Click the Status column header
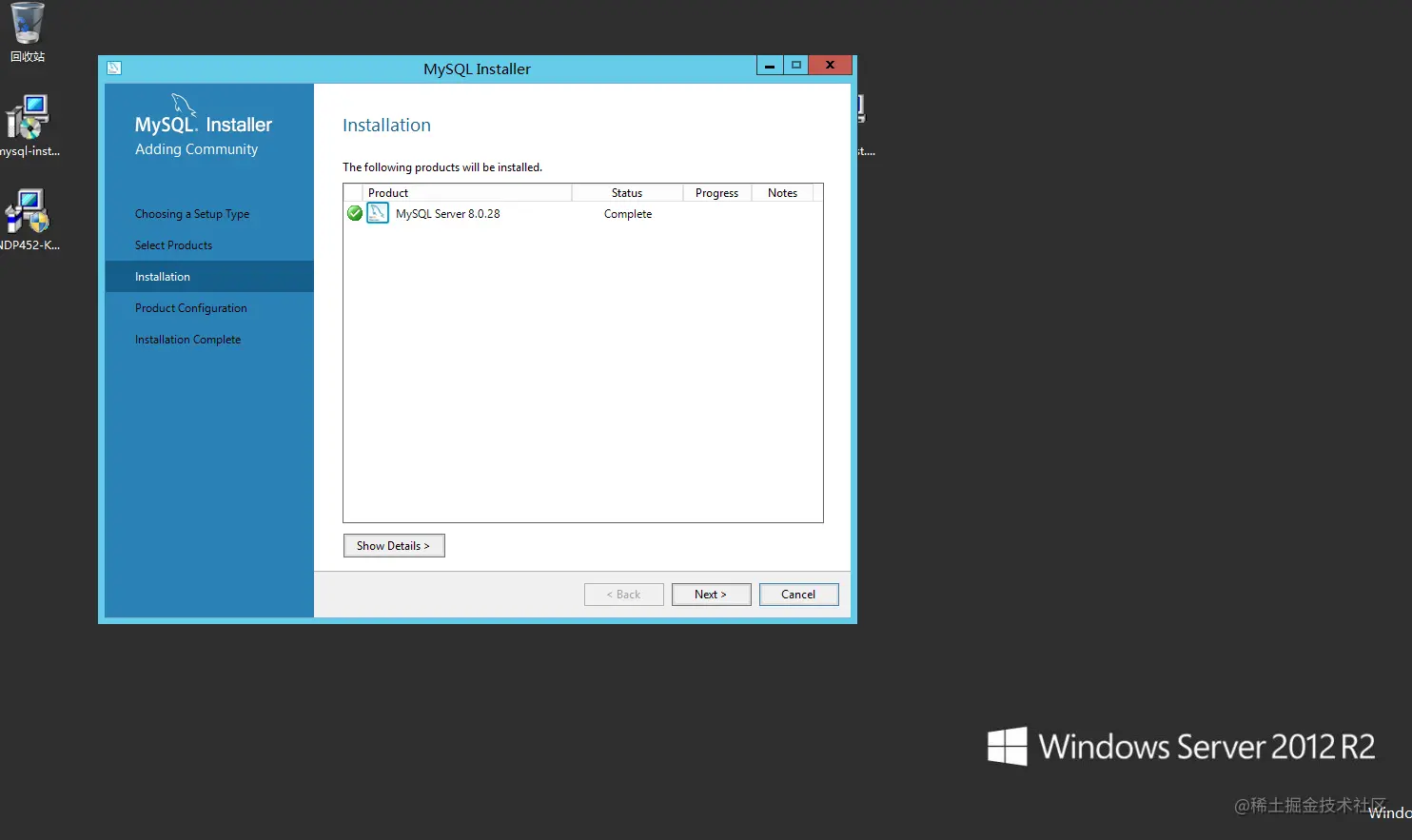1412x840 pixels. [627, 192]
